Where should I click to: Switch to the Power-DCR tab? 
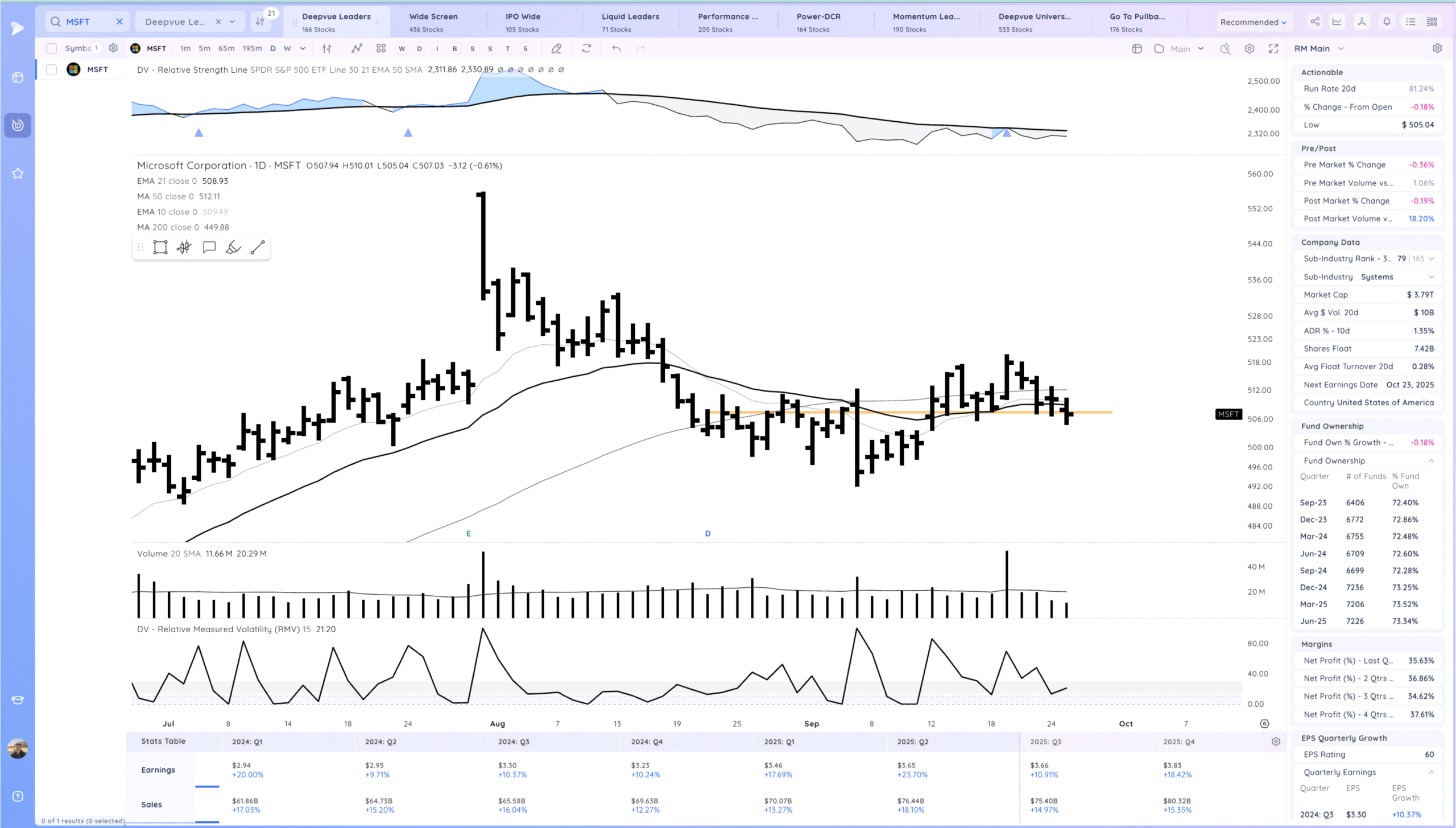pyautogui.click(x=818, y=22)
